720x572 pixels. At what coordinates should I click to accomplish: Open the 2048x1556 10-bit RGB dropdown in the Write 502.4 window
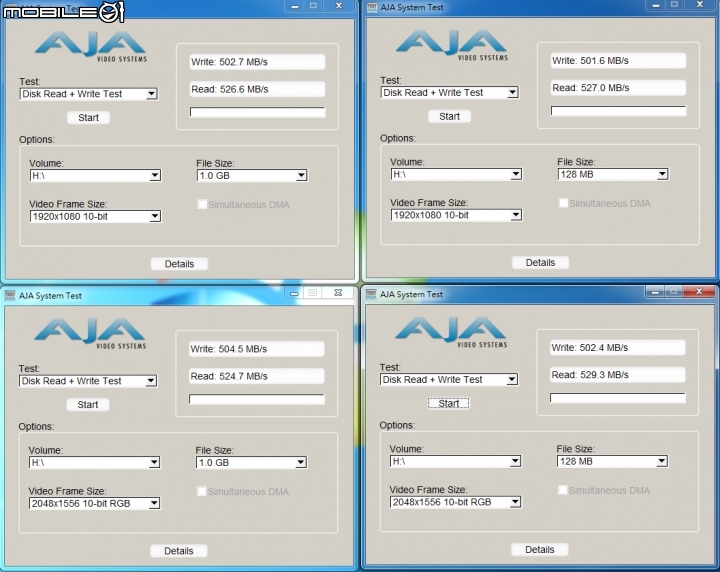455,502
